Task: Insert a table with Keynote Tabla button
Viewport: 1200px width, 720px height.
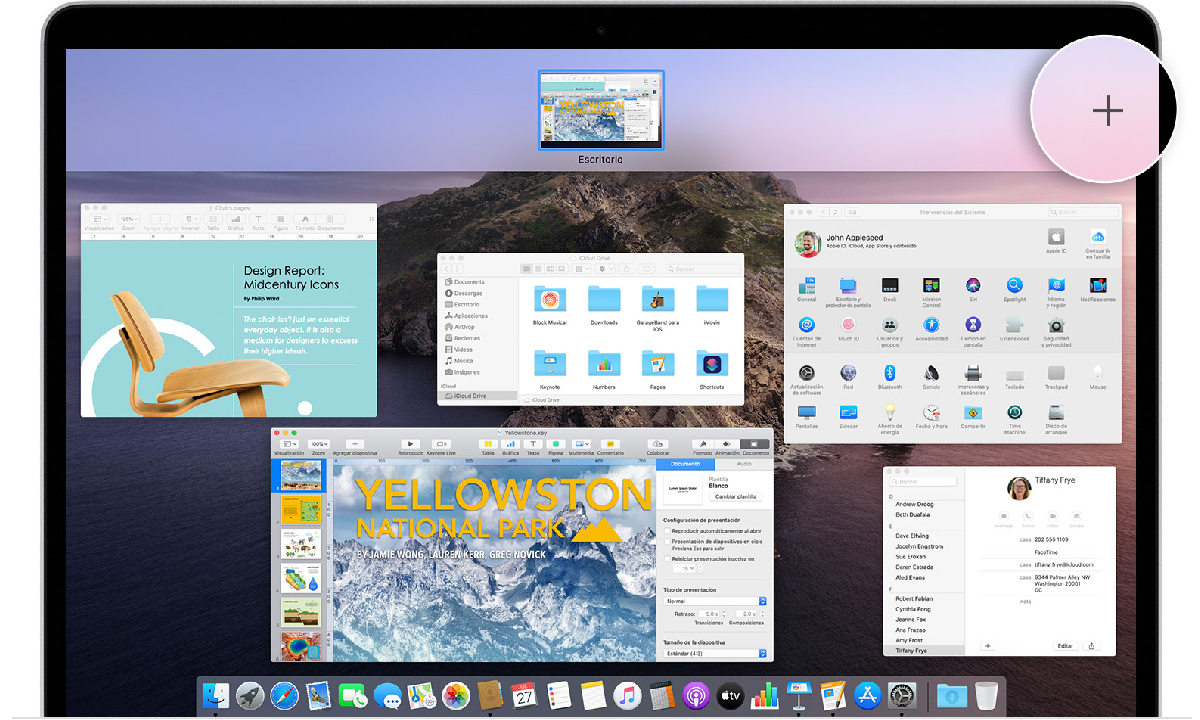Action: pyautogui.click(x=488, y=443)
